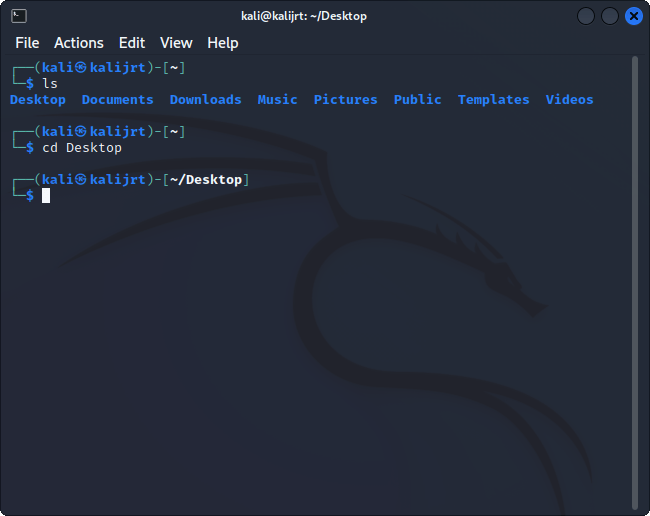Image resolution: width=650 pixels, height=516 pixels.
Task: Open the Edit menu
Action: coord(132,43)
